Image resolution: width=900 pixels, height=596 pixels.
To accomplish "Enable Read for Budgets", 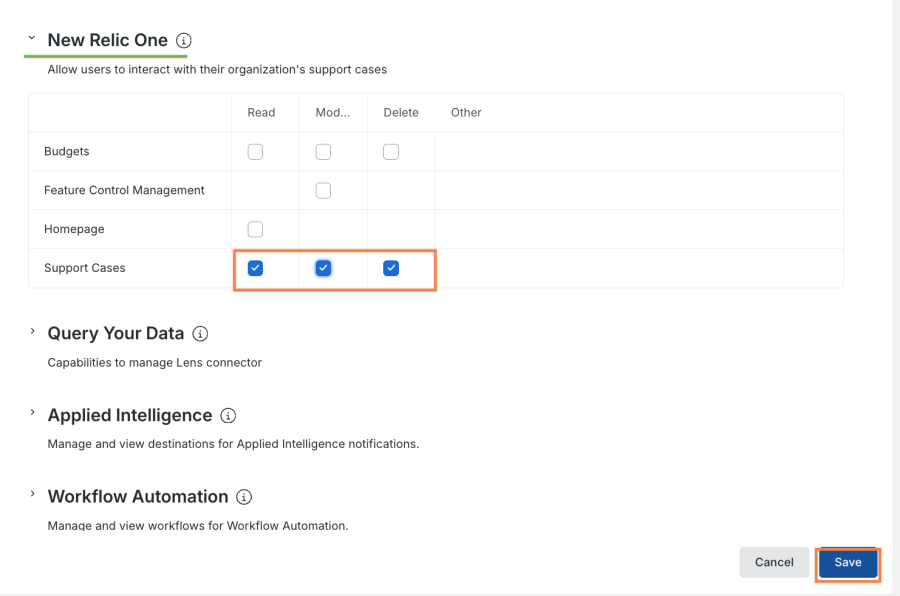I will (255, 152).
